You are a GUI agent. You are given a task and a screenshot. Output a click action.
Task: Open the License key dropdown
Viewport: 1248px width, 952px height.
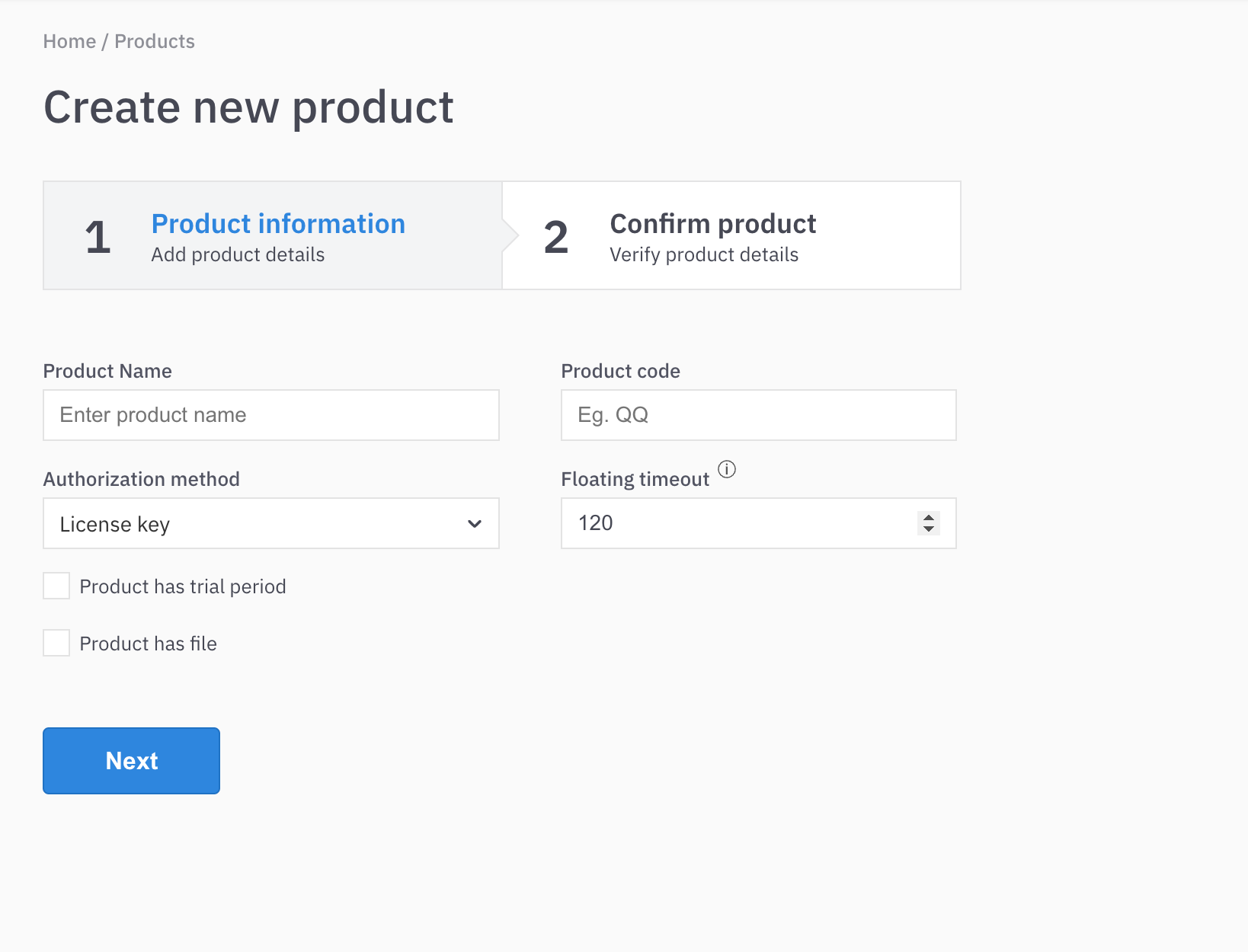click(x=270, y=524)
